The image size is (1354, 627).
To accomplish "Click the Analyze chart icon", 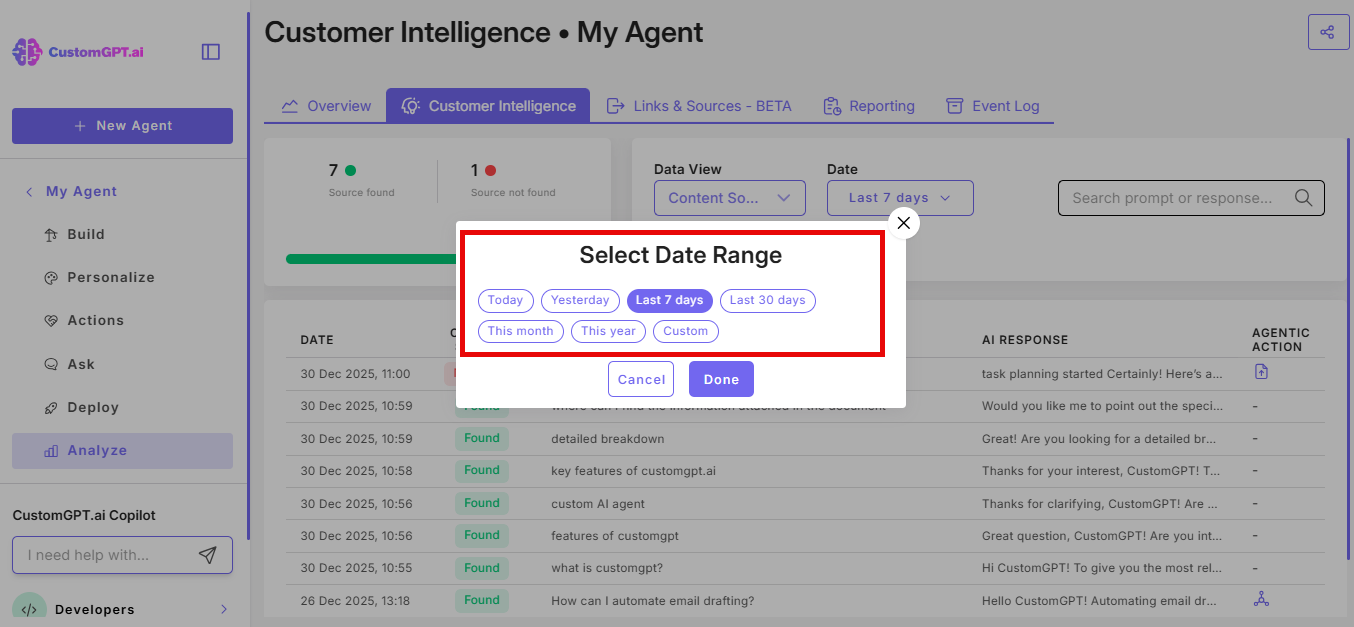I will pos(52,451).
